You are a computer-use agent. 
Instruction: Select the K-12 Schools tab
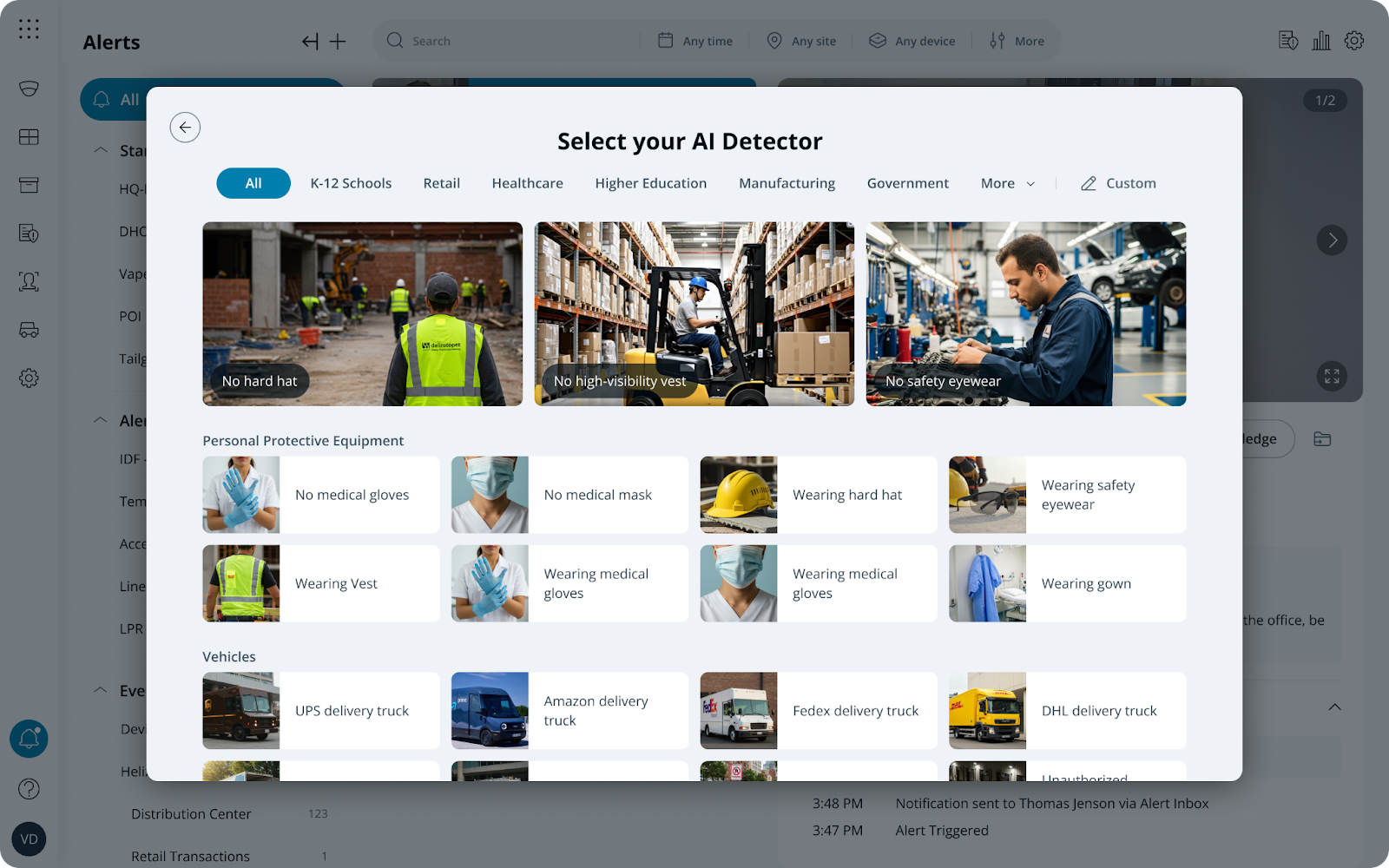click(351, 183)
